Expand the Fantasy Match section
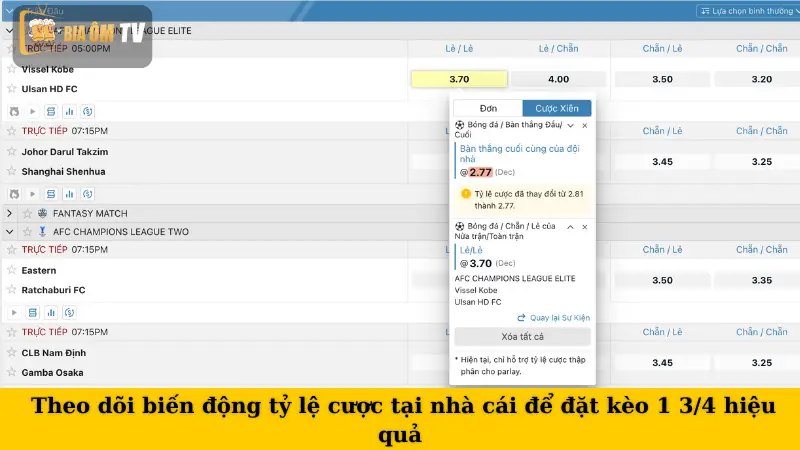The width and height of the screenshot is (800, 450). click(x=9, y=213)
